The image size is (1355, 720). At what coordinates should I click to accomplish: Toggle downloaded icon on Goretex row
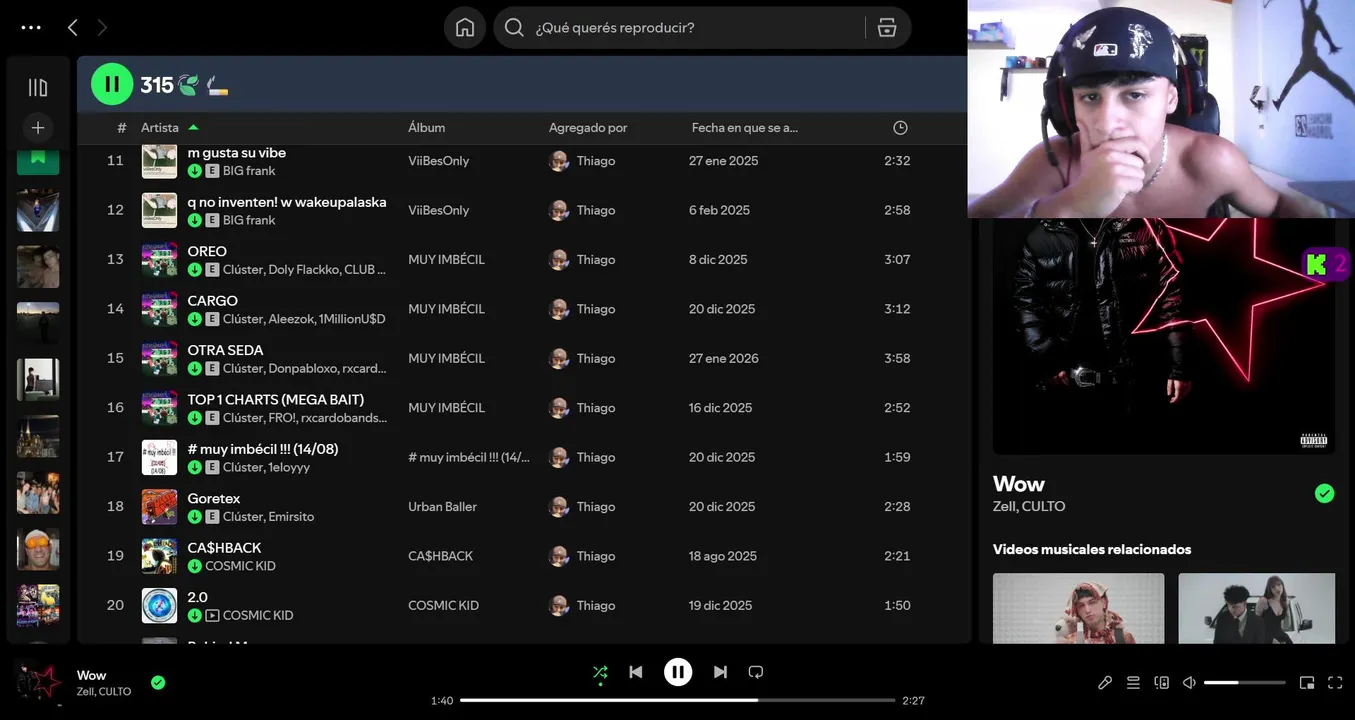point(195,517)
